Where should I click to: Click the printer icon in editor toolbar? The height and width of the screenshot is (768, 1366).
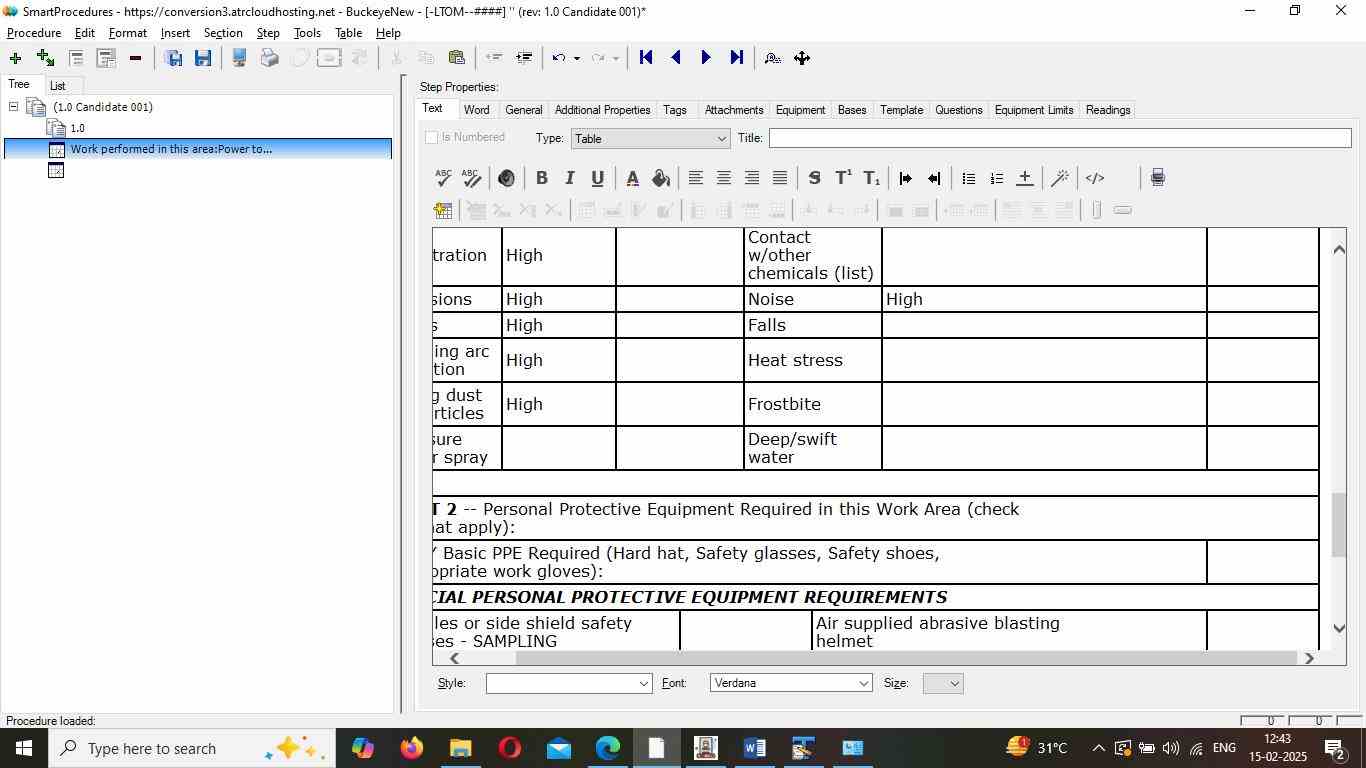coord(1157,178)
